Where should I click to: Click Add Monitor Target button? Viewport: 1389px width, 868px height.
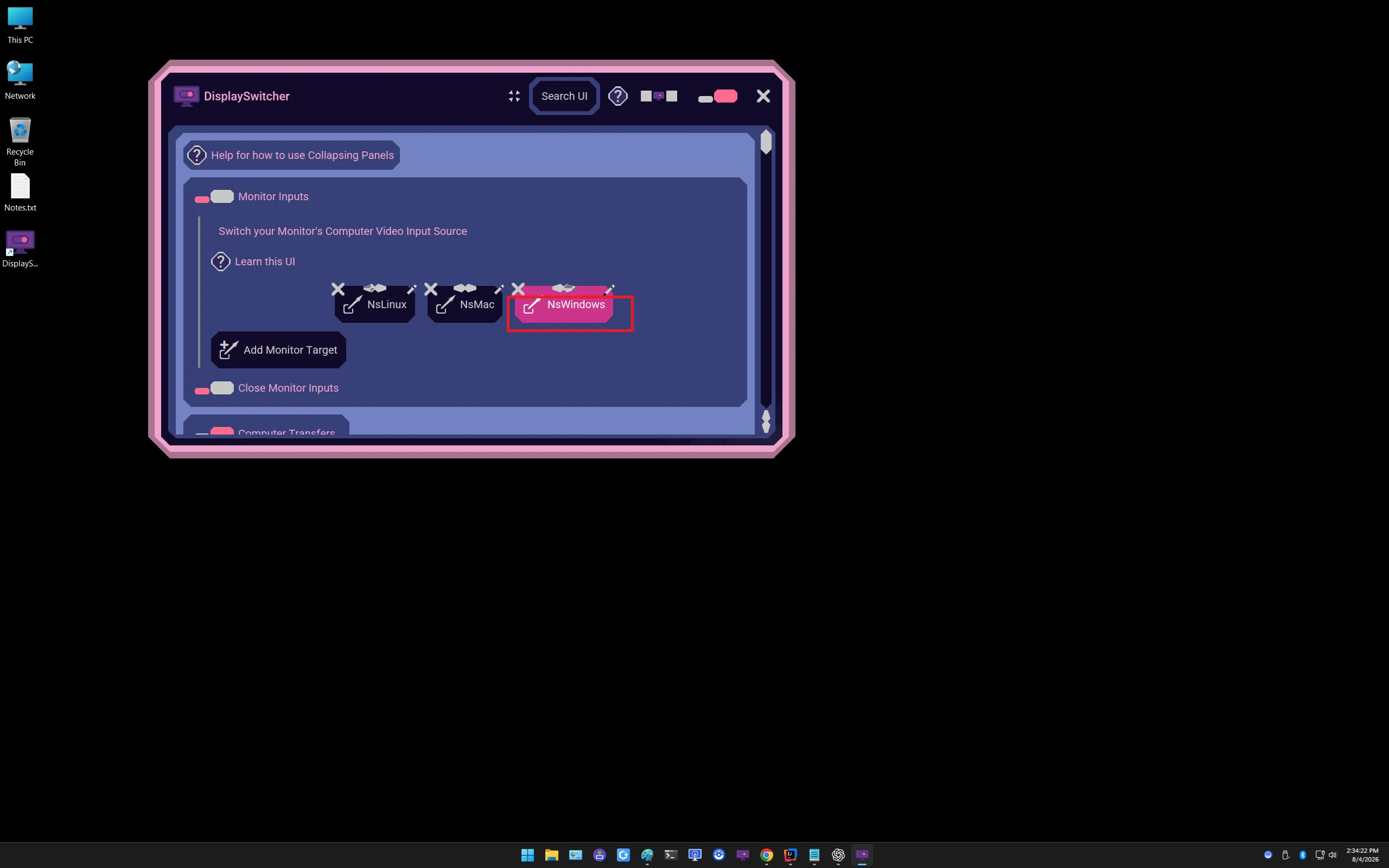click(x=278, y=349)
